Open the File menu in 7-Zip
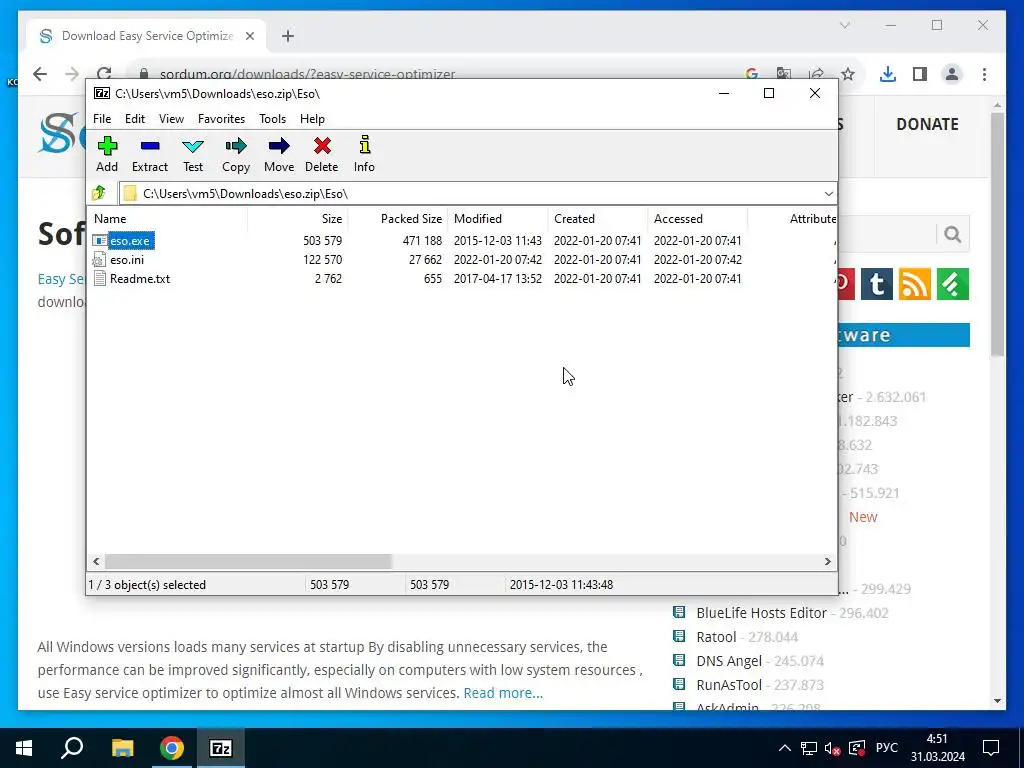The width and height of the screenshot is (1024, 768). pos(102,119)
